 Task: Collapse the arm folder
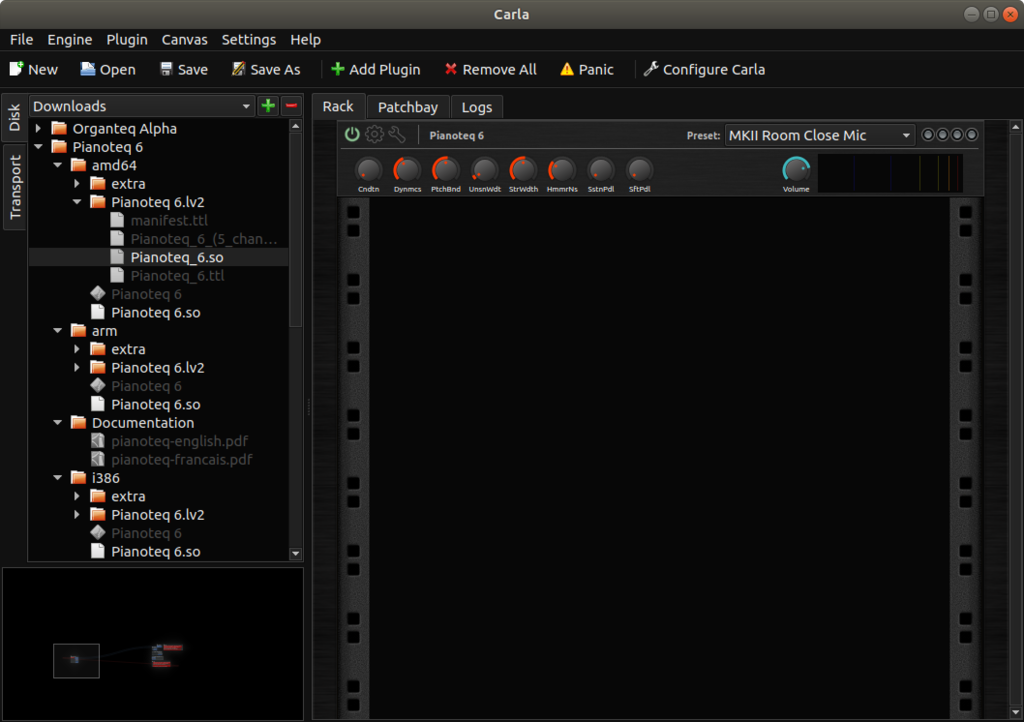click(x=57, y=331)
